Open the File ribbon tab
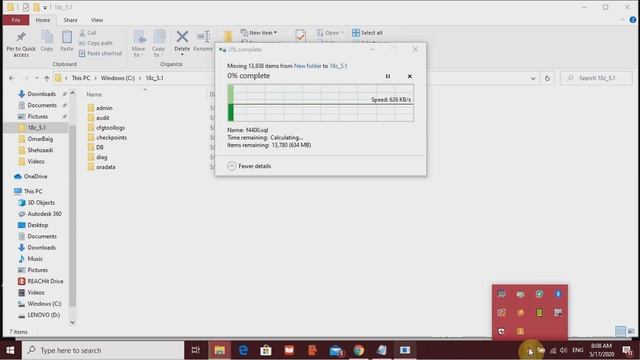640x360 pixels. 16,20
